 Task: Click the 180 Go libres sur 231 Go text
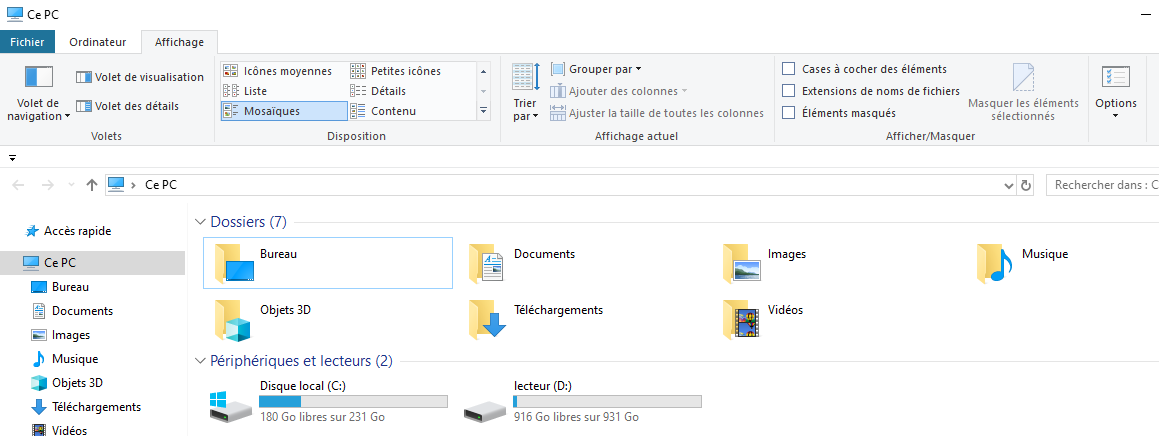(322, 417)
